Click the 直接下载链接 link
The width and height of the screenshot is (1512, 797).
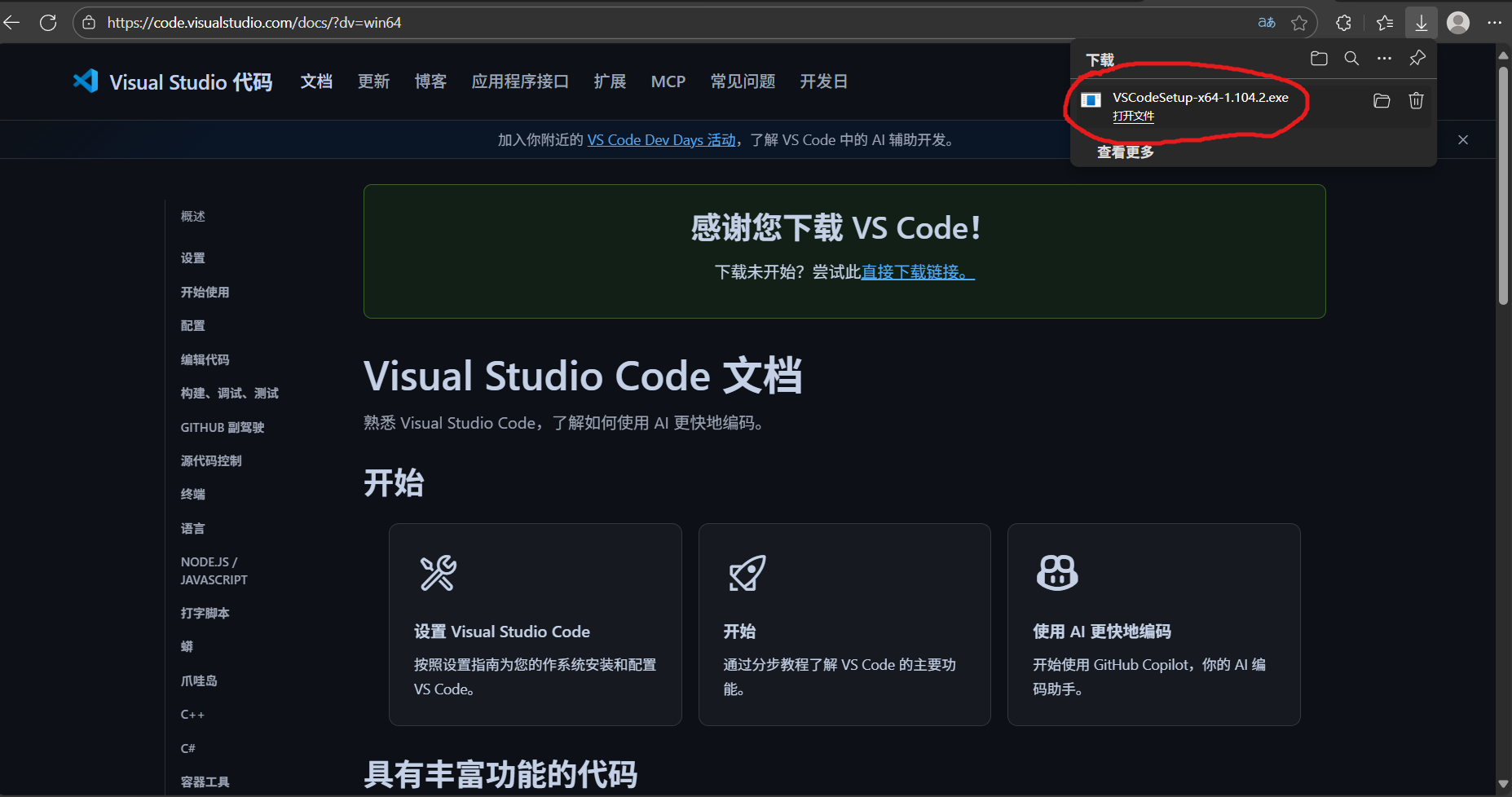[918, 272]
